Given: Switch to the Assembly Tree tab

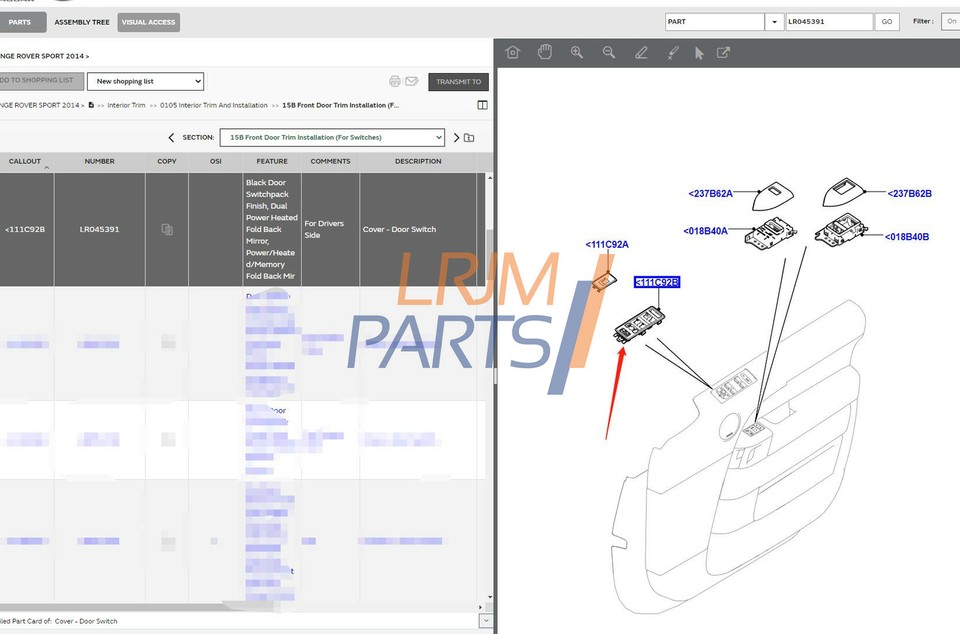Looking at the screenshot, I should [x=82, y=22].
